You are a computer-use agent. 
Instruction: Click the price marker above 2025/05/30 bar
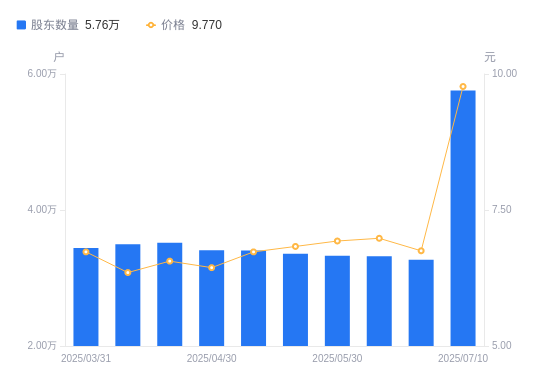337,241
